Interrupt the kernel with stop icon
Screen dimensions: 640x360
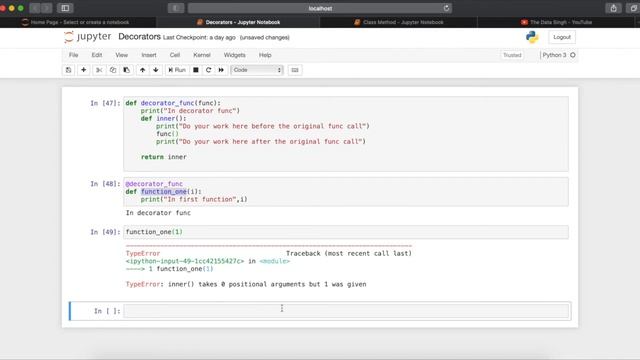[x=196, y=70]
